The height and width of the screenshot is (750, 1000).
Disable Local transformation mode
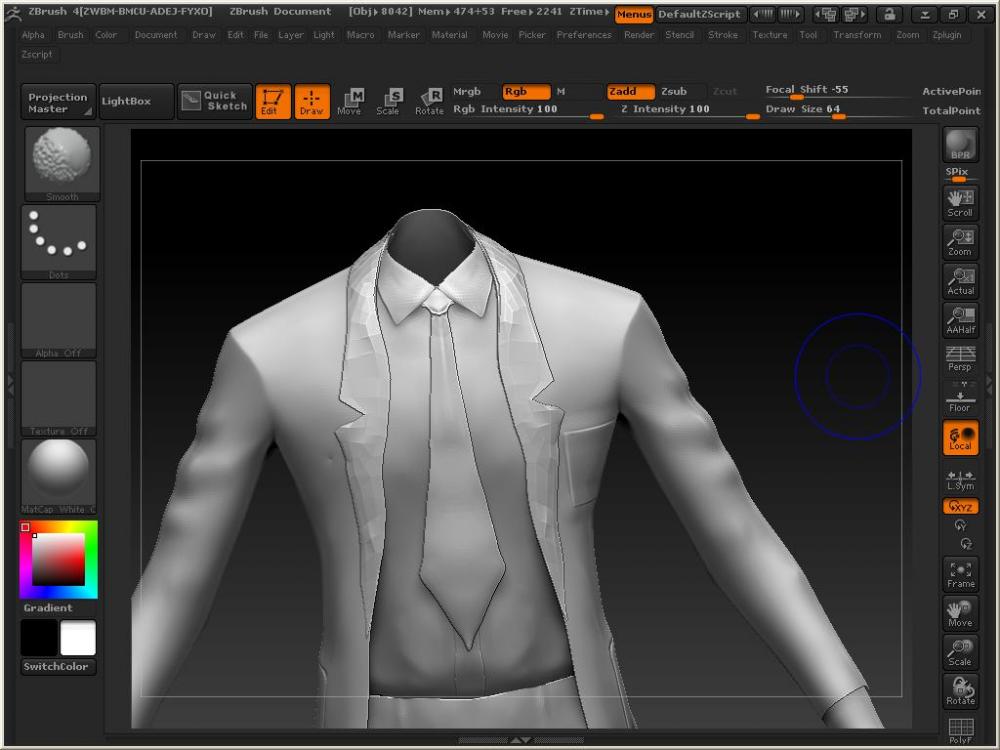960,438
